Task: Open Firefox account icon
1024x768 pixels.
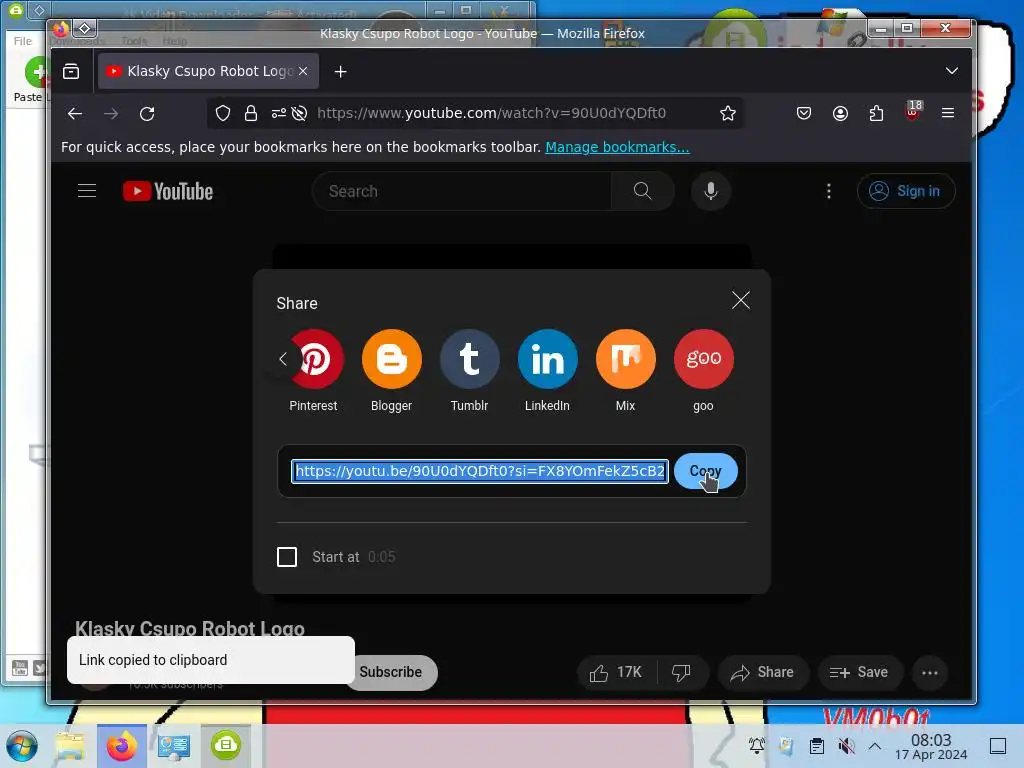Action: pyautogui.click(x=840, y=114)
